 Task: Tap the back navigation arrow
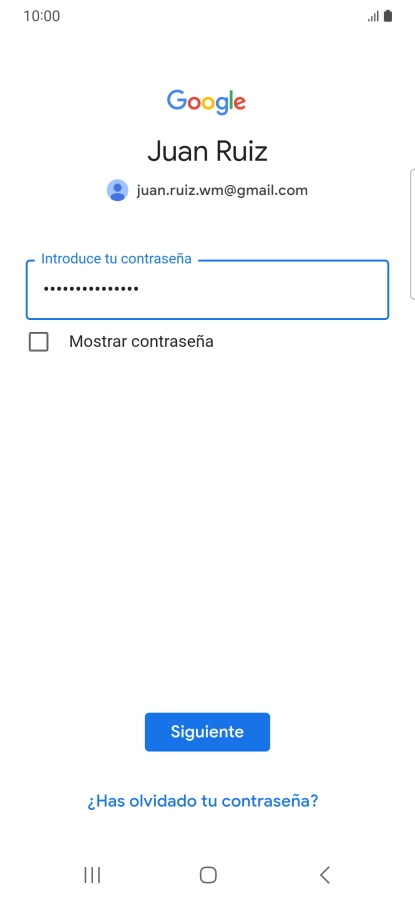tap(324, 875)
